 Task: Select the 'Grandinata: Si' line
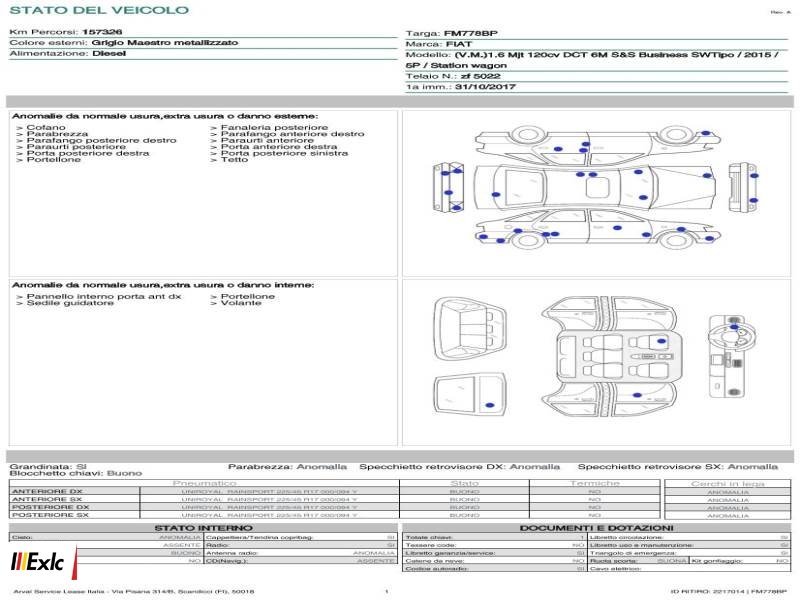point(48,467)
